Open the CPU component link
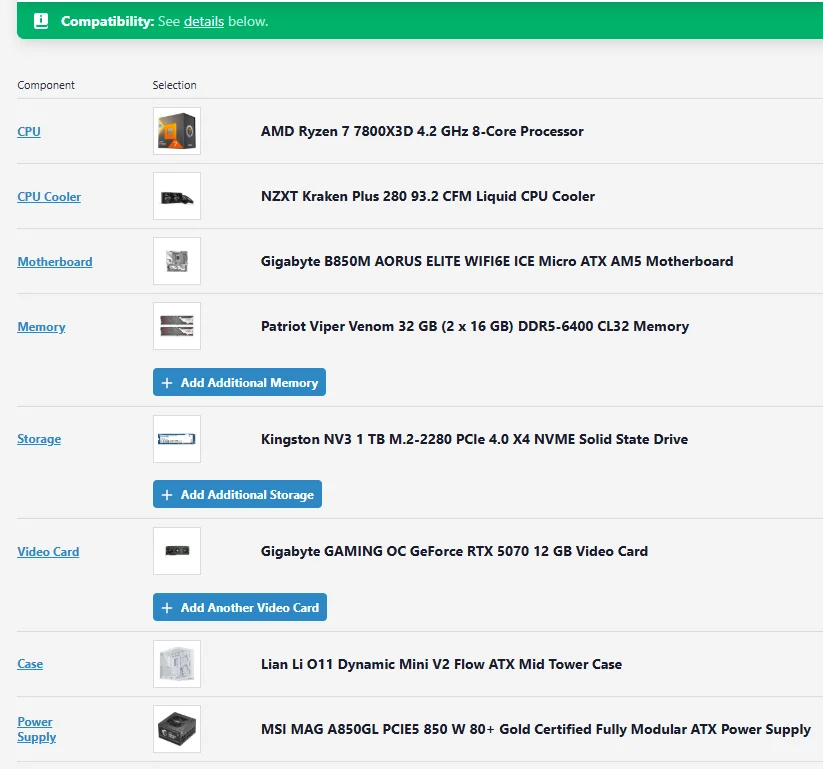Image resolution: width=823 pixels, height=769 pixels. 29,131
